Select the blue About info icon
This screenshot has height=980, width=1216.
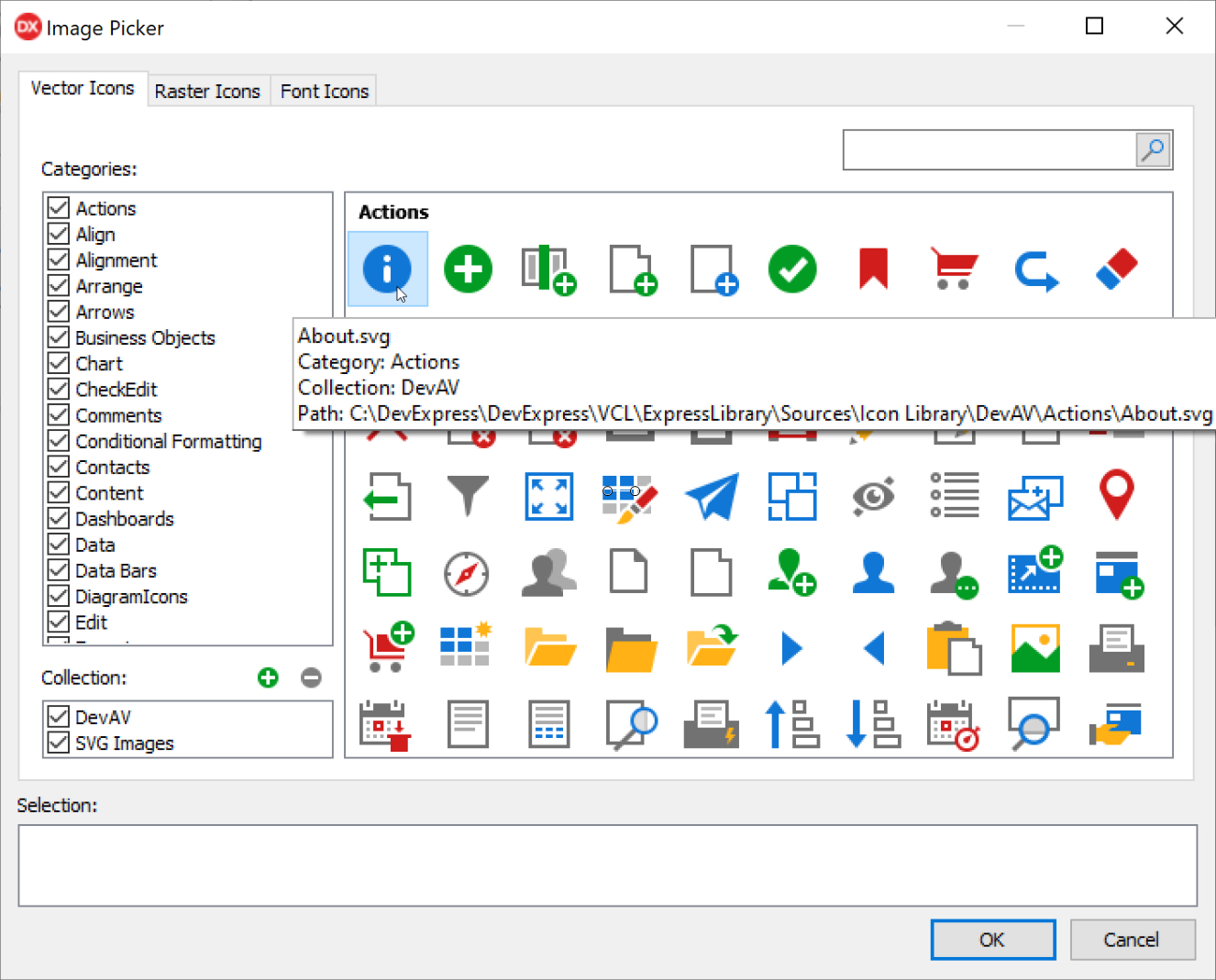click(x=387, y=269)
